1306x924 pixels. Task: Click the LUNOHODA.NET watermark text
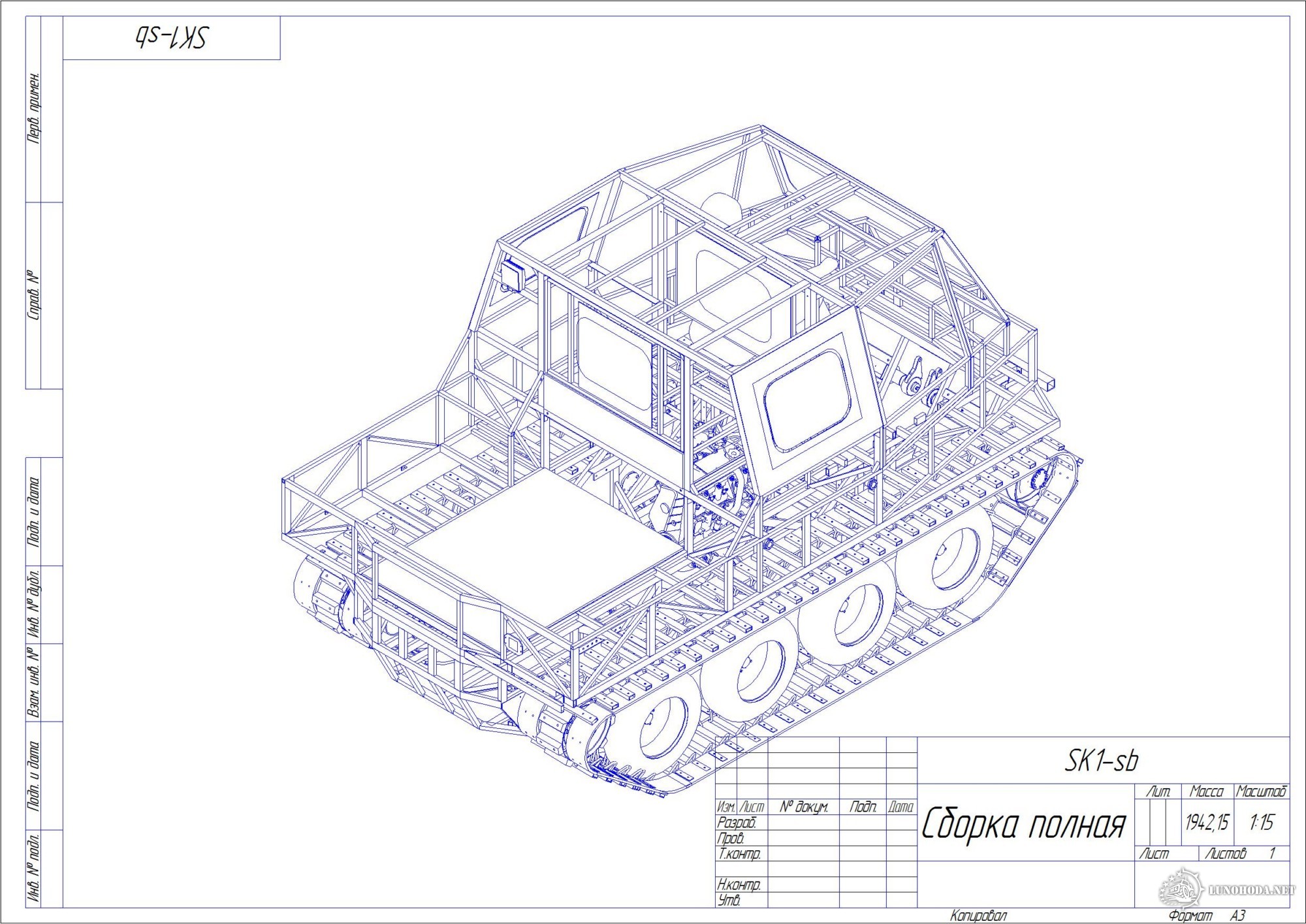click(1251, 890)
